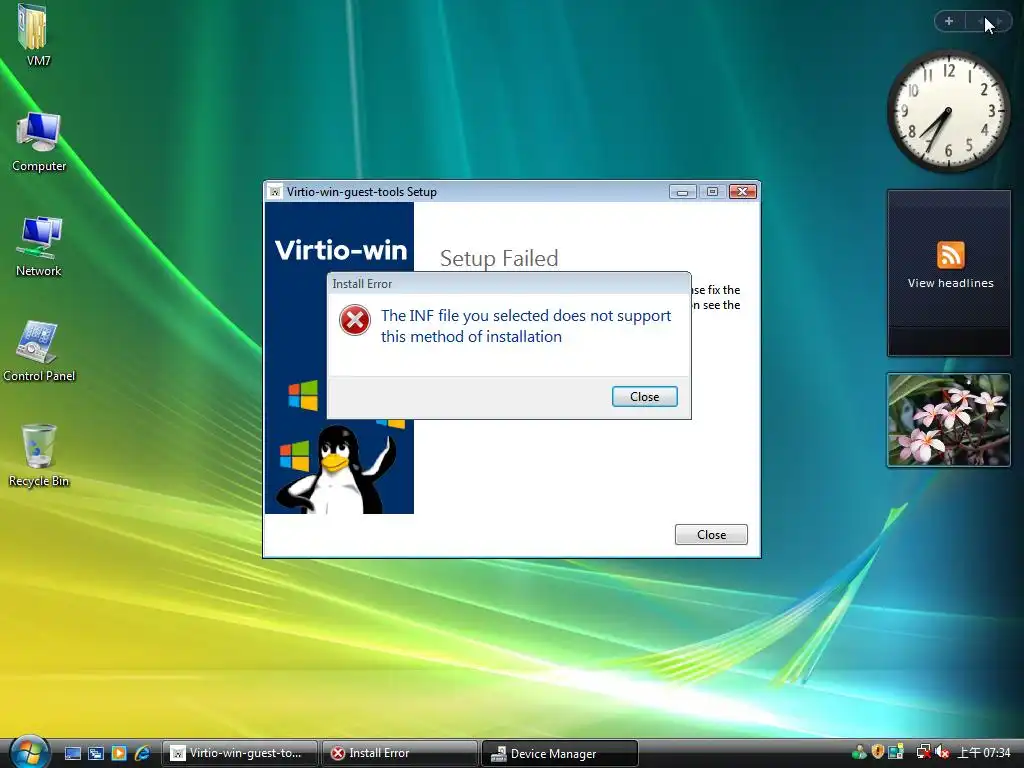Click View headlines in feed gadget

click(950, 283)
